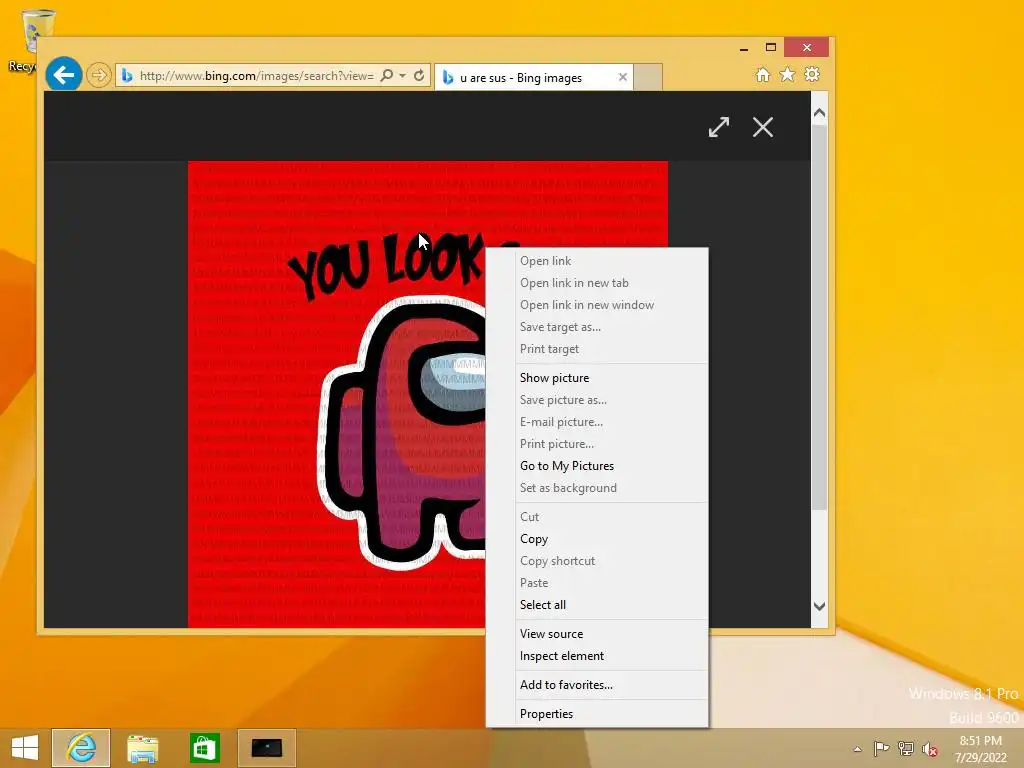Viewport: 1024px width, 768px height.
Task: Open Windows Store taskbar icon
Action: (204, 748)
